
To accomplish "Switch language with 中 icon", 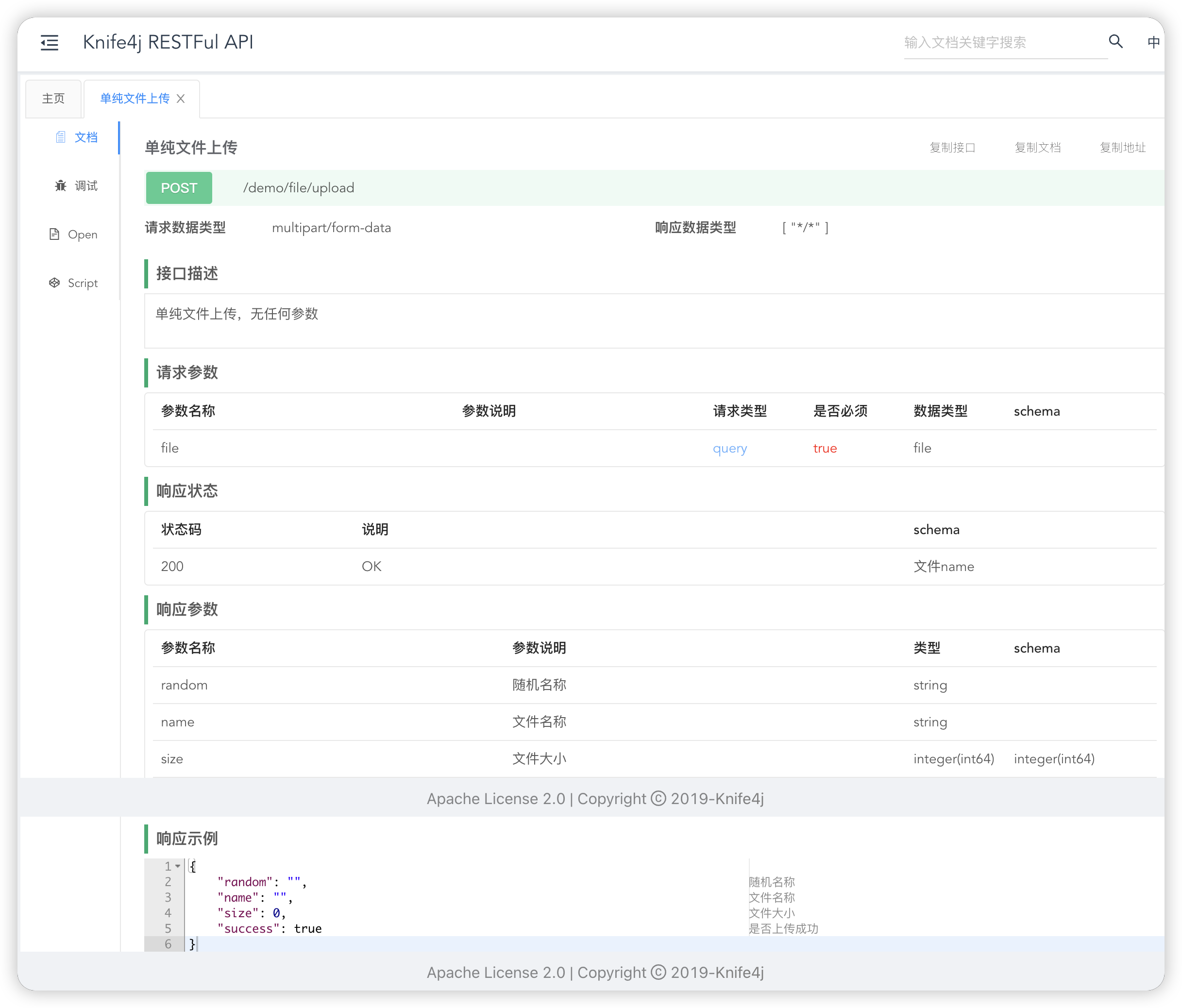I will (x=1153, y=42).
